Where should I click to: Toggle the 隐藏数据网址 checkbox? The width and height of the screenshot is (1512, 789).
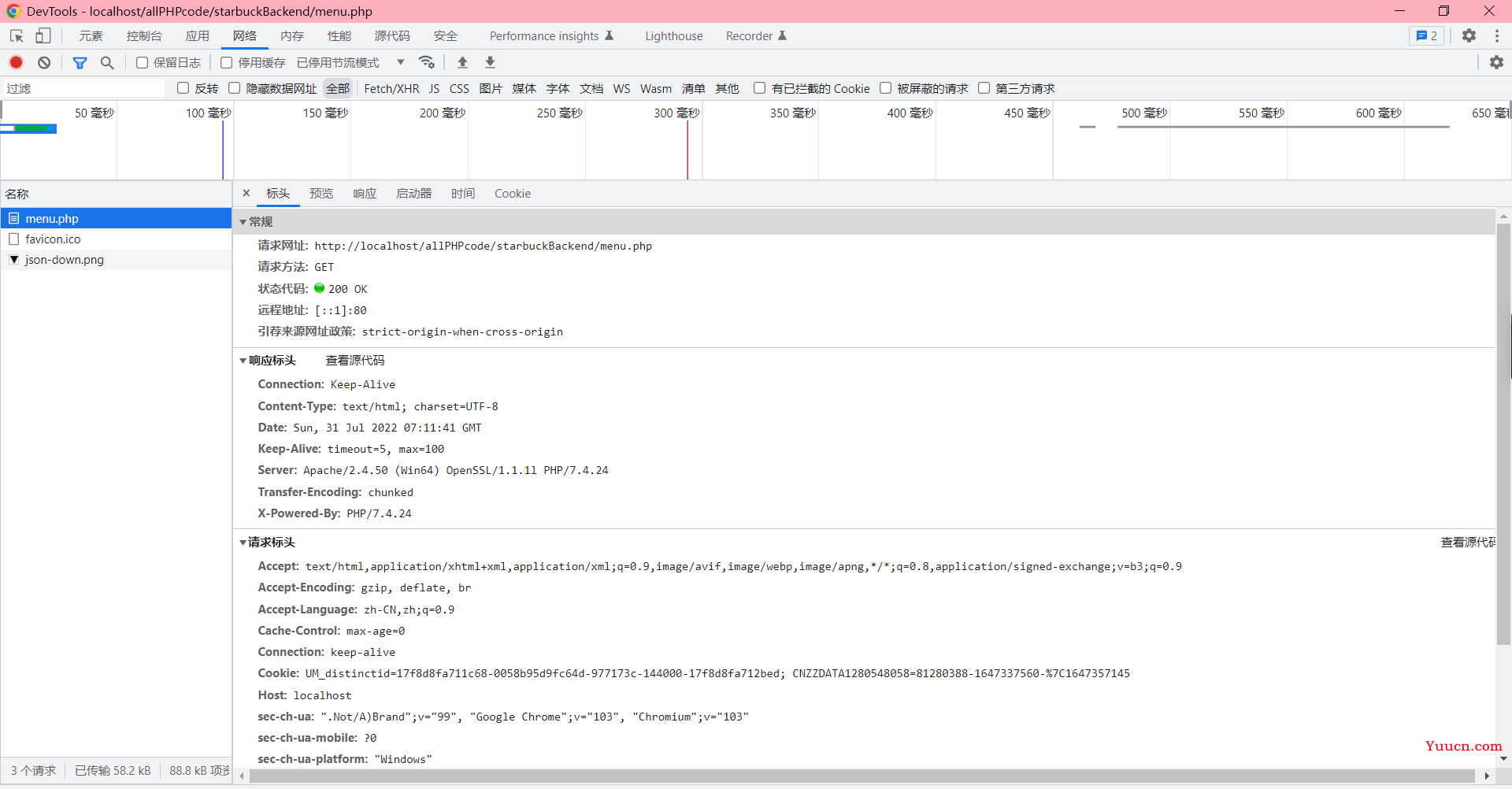coord(235,88)
